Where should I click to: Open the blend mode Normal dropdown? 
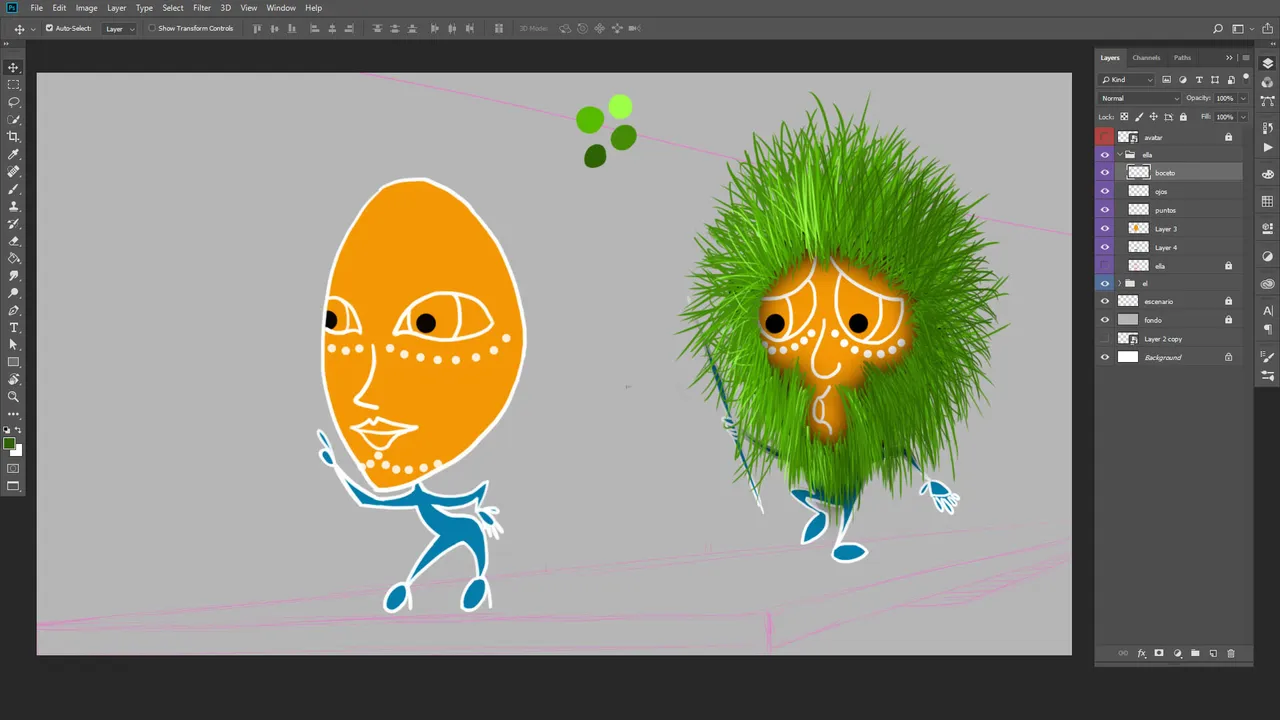[1139, 98]
